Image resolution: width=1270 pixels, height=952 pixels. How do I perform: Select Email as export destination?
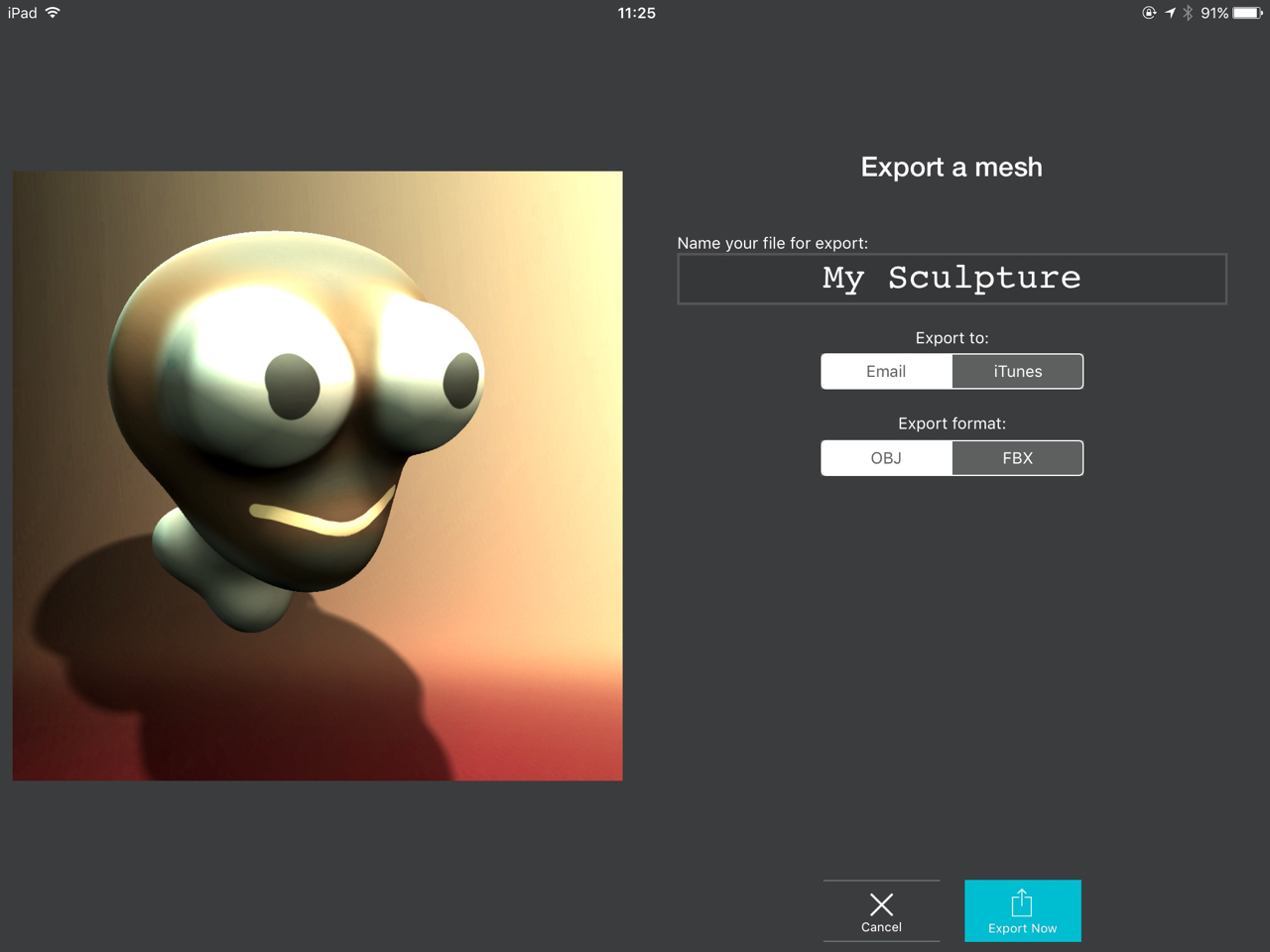886,372
